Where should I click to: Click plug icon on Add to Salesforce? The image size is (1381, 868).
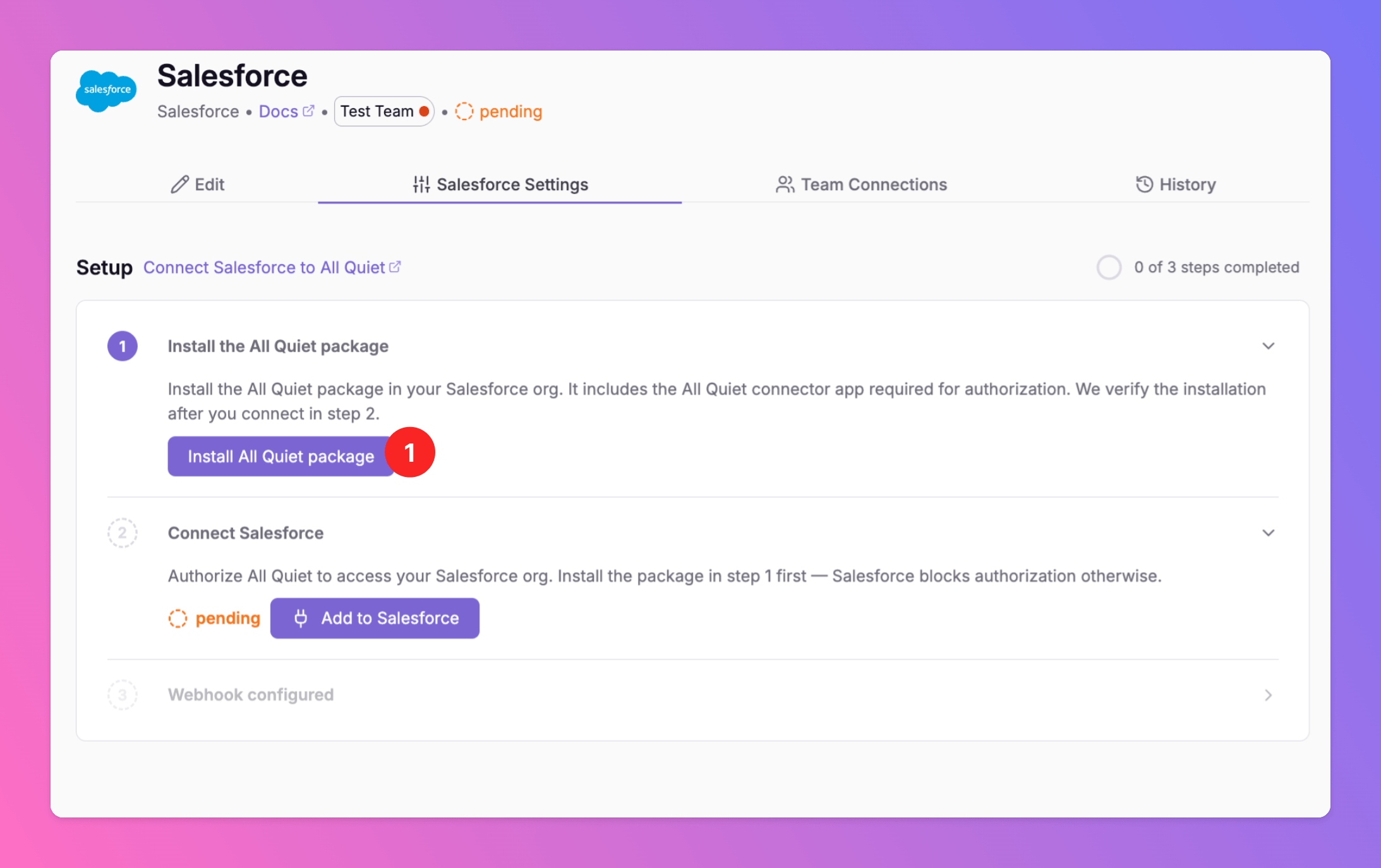[301, 618]
